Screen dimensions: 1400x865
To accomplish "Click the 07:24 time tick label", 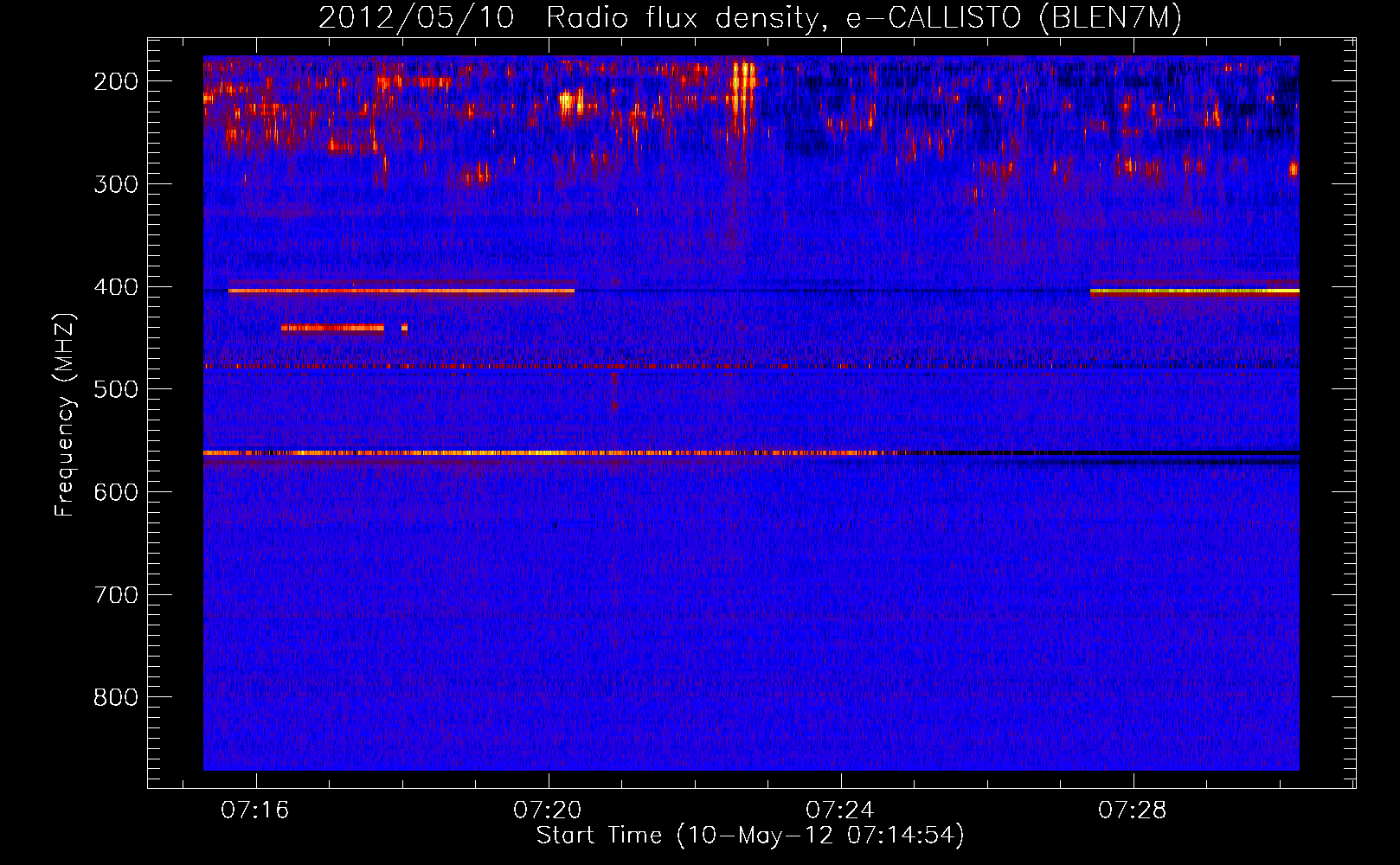I will point(840,811).
